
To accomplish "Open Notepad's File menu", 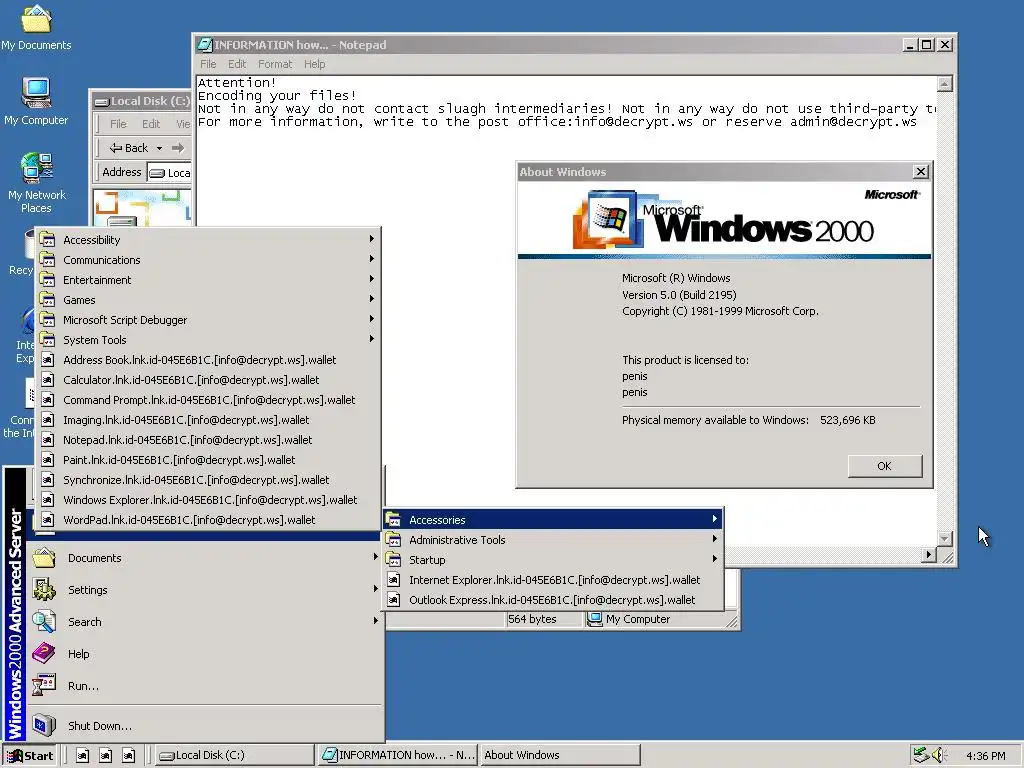I will [208, 64].
